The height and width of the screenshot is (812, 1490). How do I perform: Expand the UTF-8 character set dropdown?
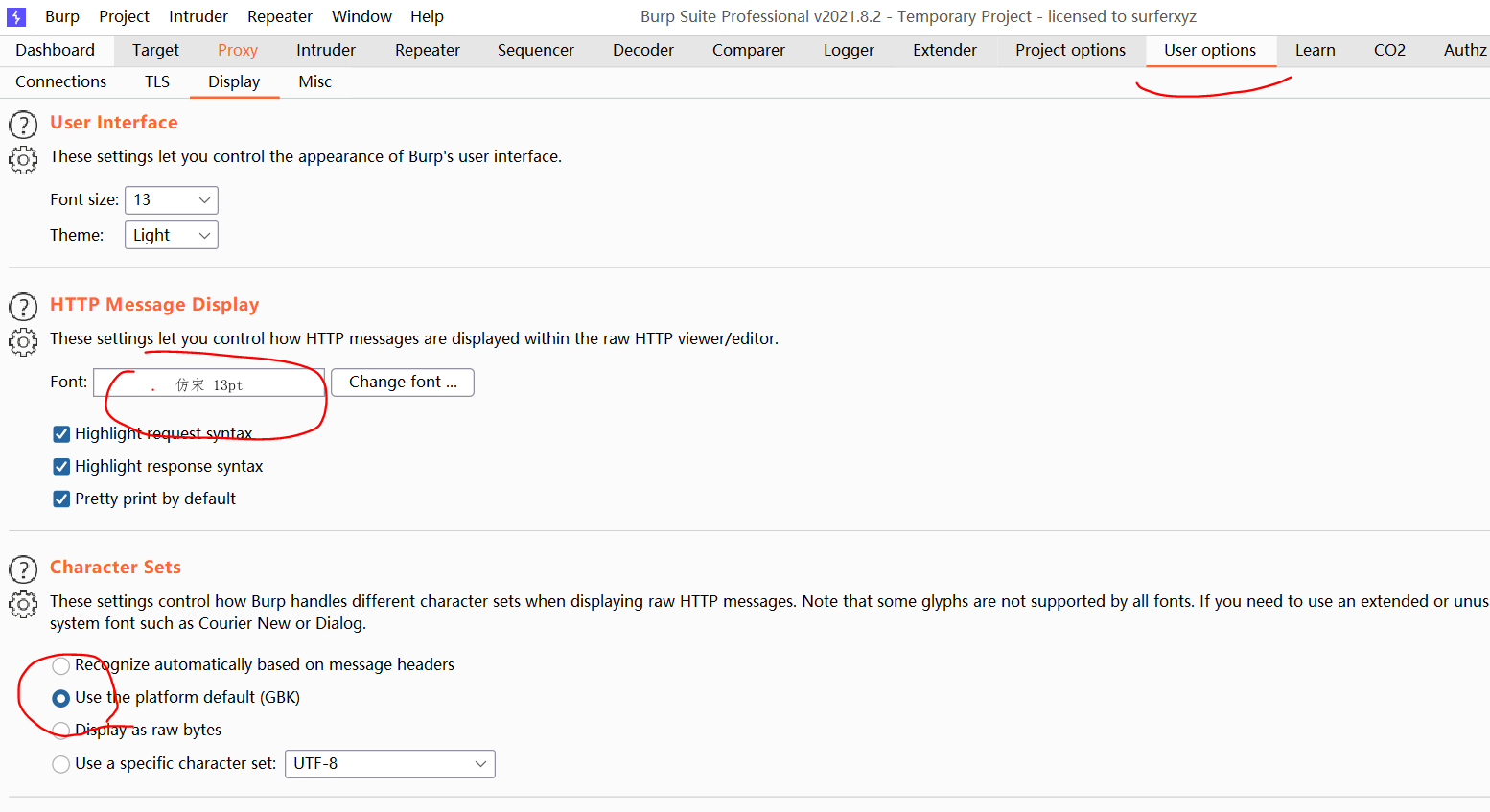click(390, 764)
